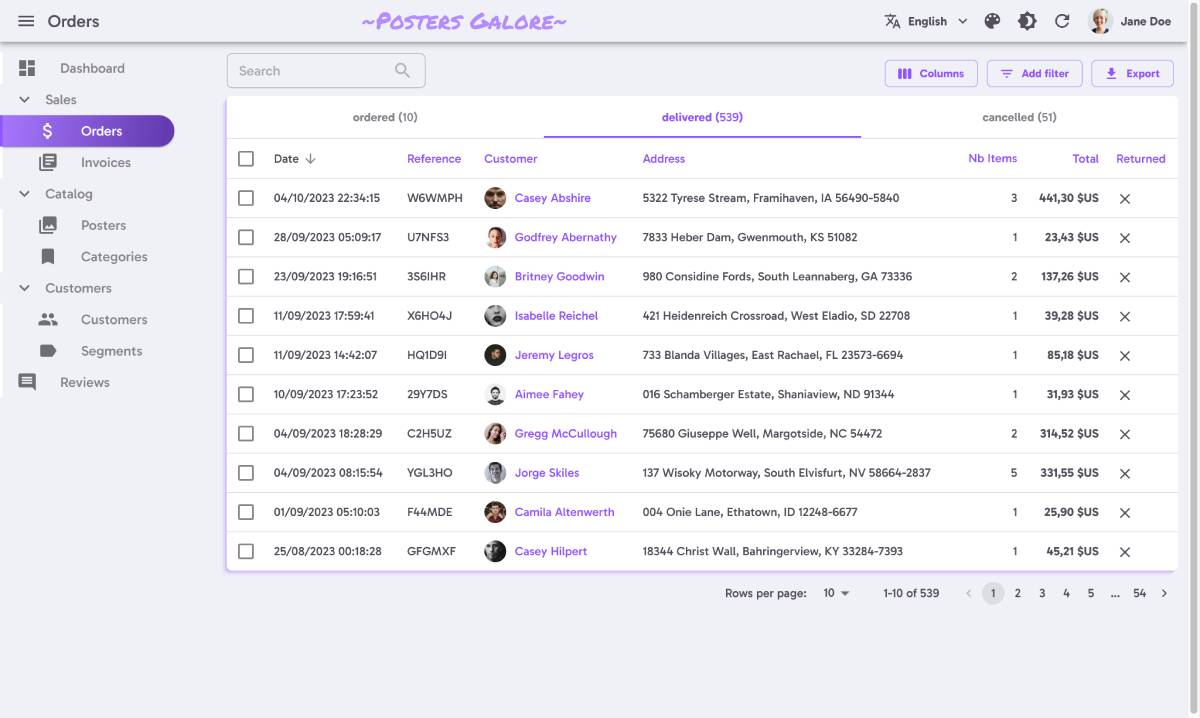Click the Export button
The width and height of the screenshot is (1200, 718).
pos(1132,73)
